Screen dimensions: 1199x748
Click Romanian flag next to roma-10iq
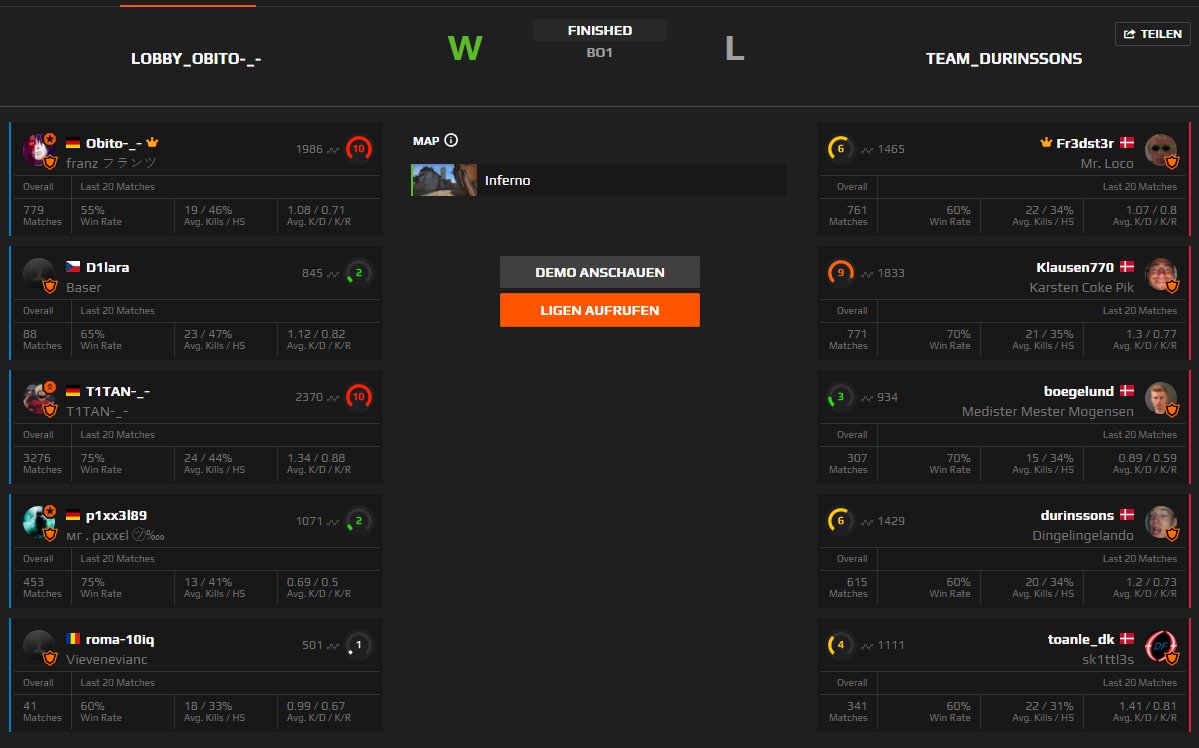click(x=73, y=639)
